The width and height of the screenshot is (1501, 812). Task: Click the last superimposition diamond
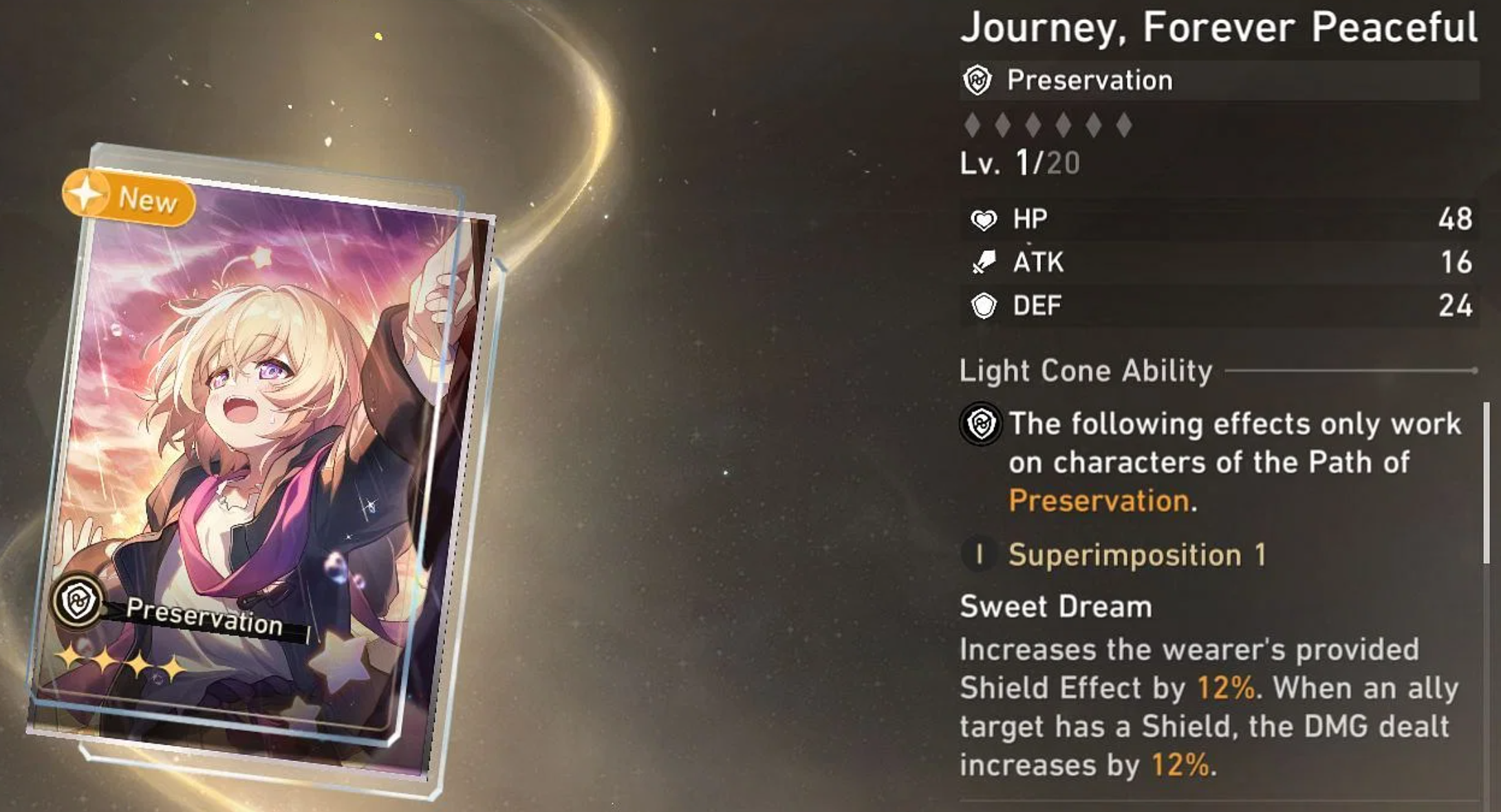(x=1124, y=125)
